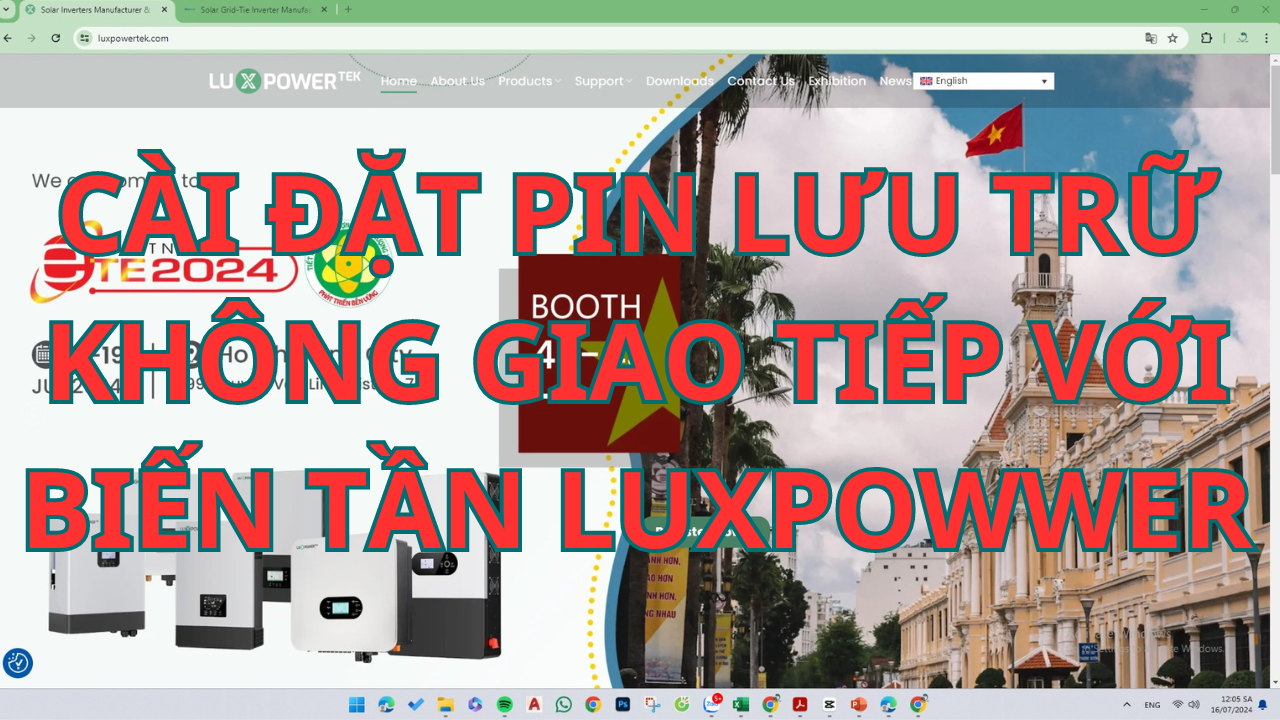Image resolution: width=1280 pixels, height=720 pixels.
Task: Go forward to the next page
Action: click(32, 38)
